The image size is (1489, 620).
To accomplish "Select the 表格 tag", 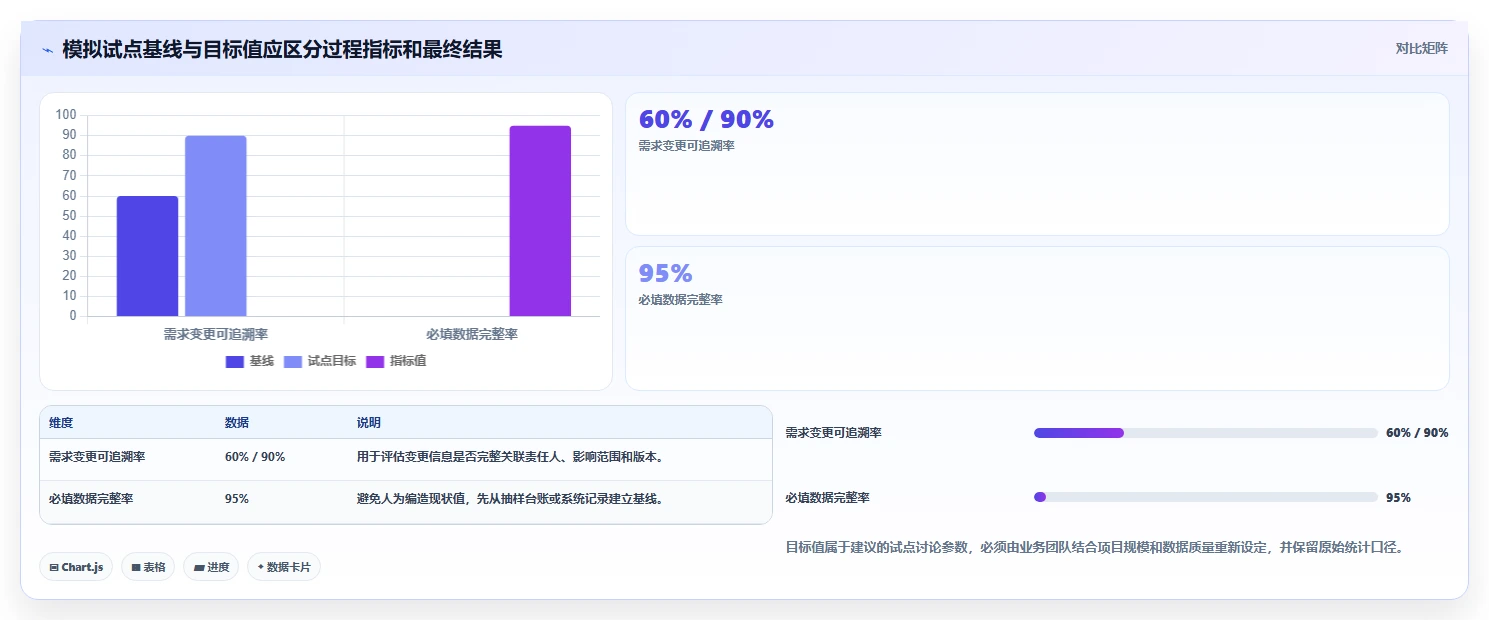I will tap(148, 567).
